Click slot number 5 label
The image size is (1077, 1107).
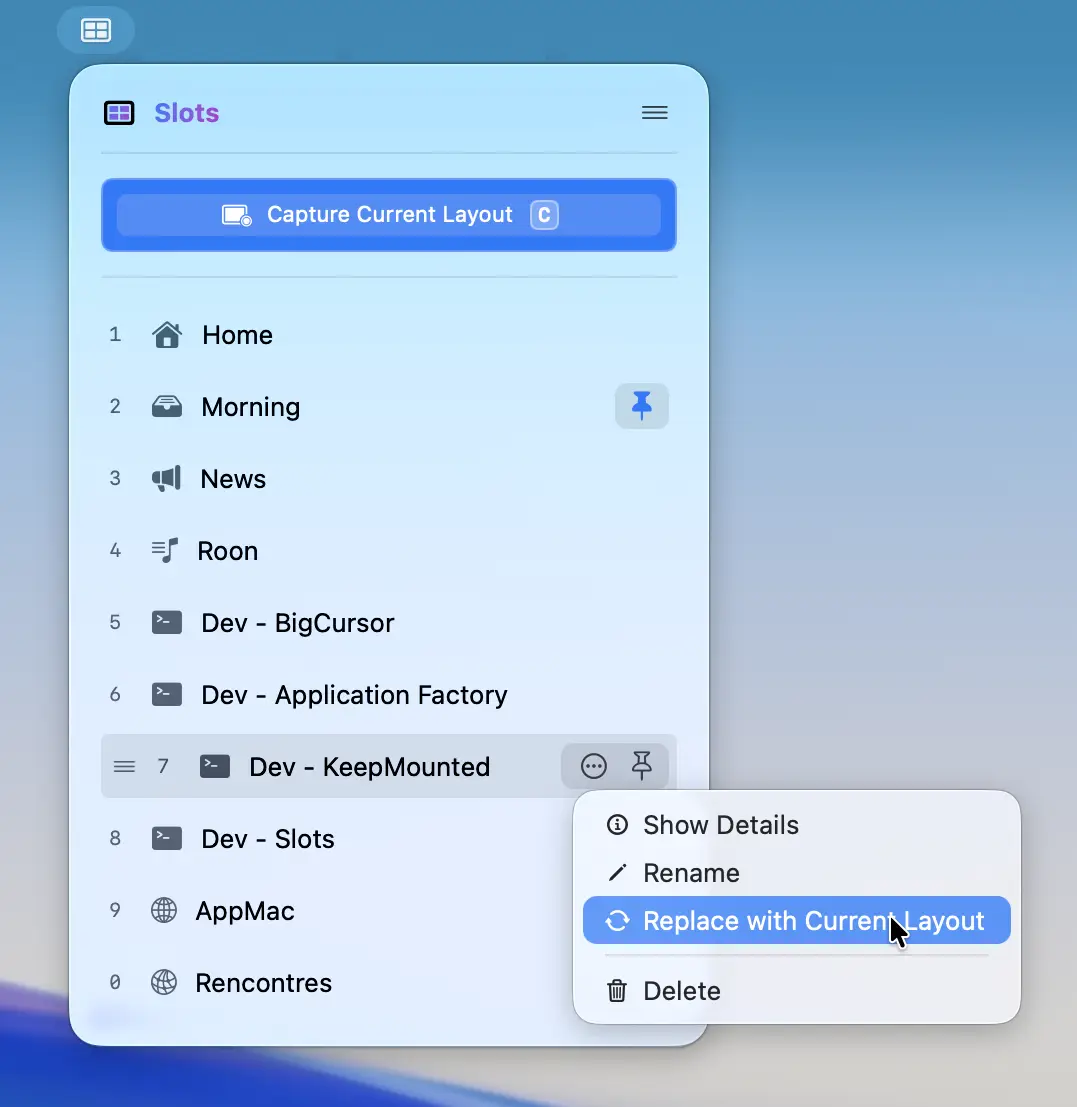click(x=115, y=622)
